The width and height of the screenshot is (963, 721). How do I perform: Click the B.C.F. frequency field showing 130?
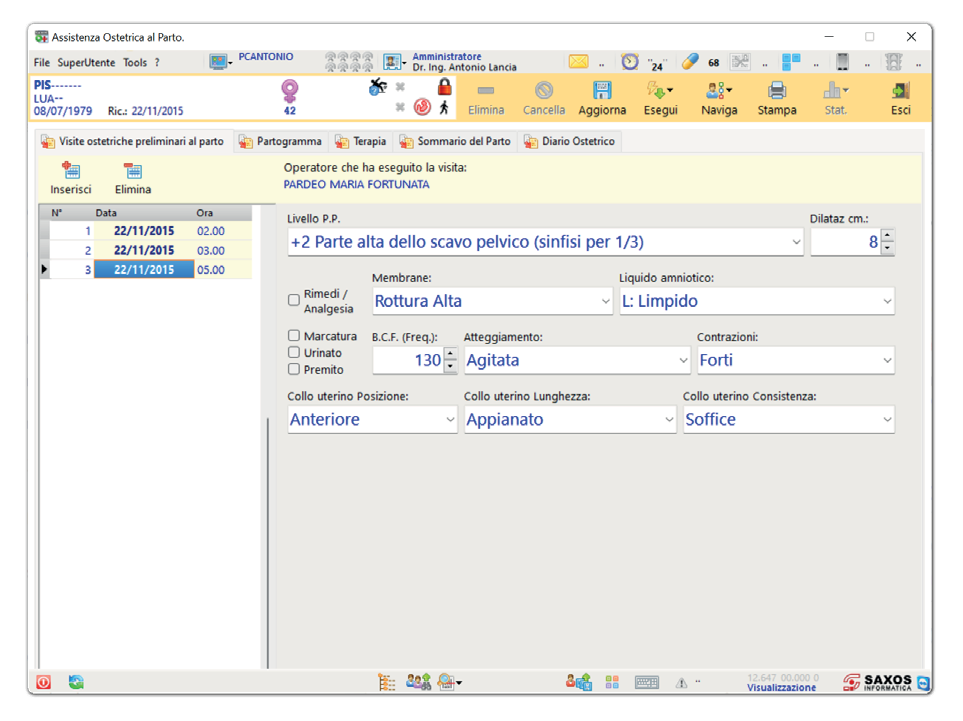[408, 360]
